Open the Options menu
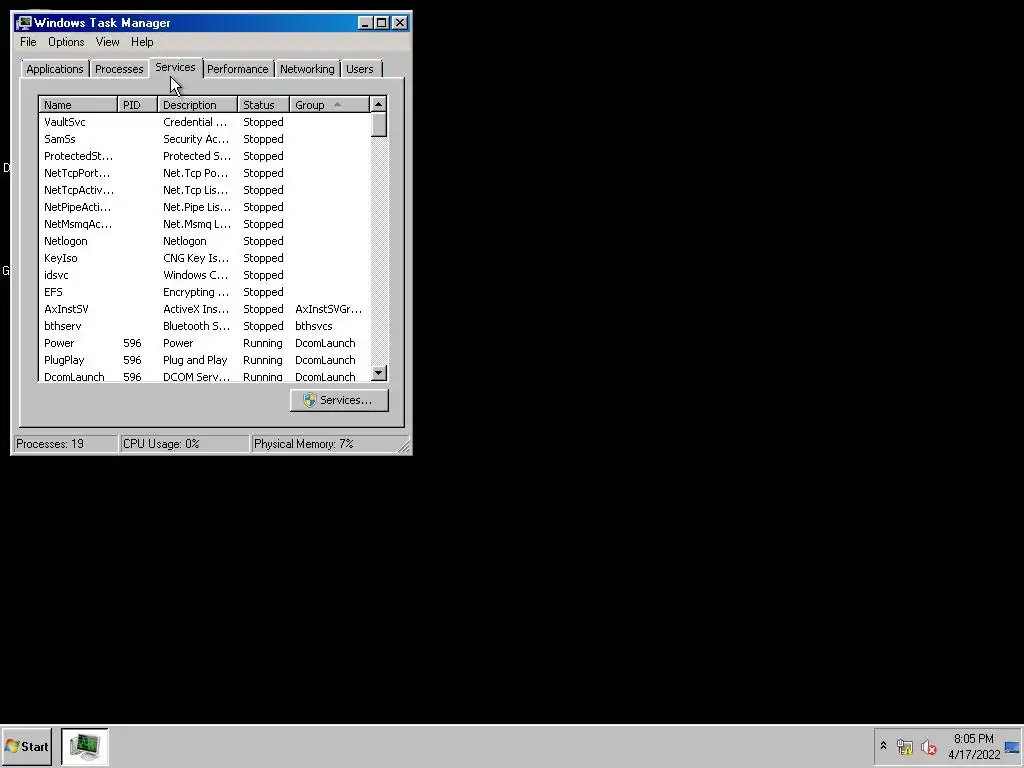Image resolution: width=1024 pixels, height=768 pixels. tap(66, 42)
